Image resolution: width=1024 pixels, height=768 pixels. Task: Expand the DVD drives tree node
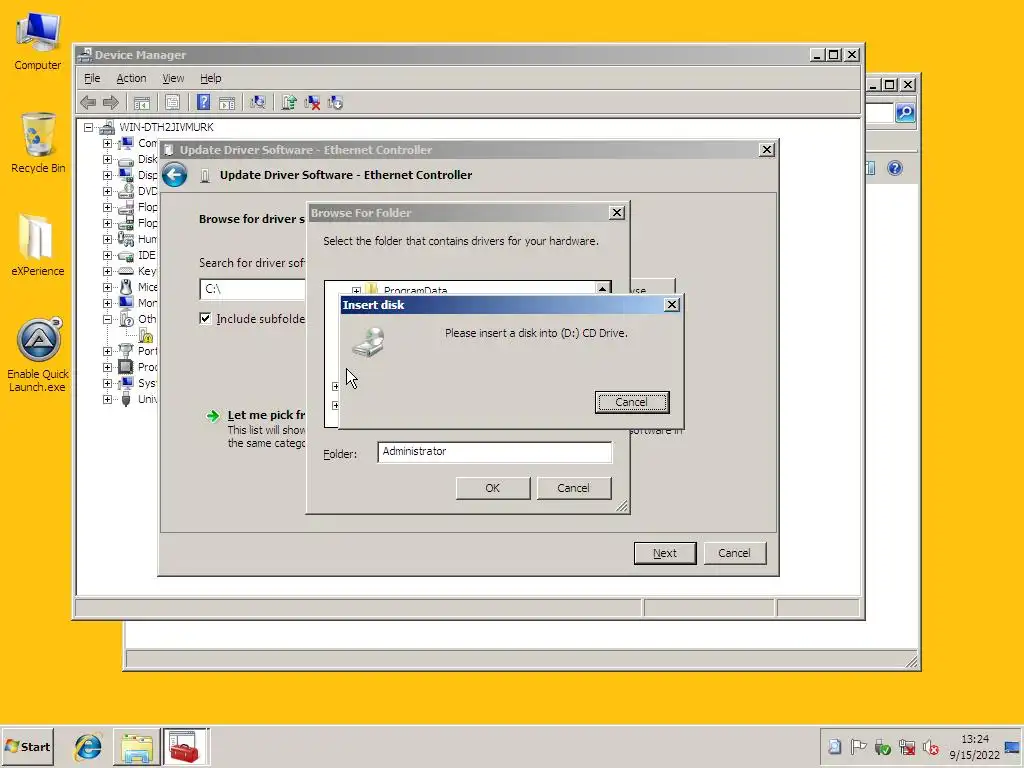(x=107, y=191)
